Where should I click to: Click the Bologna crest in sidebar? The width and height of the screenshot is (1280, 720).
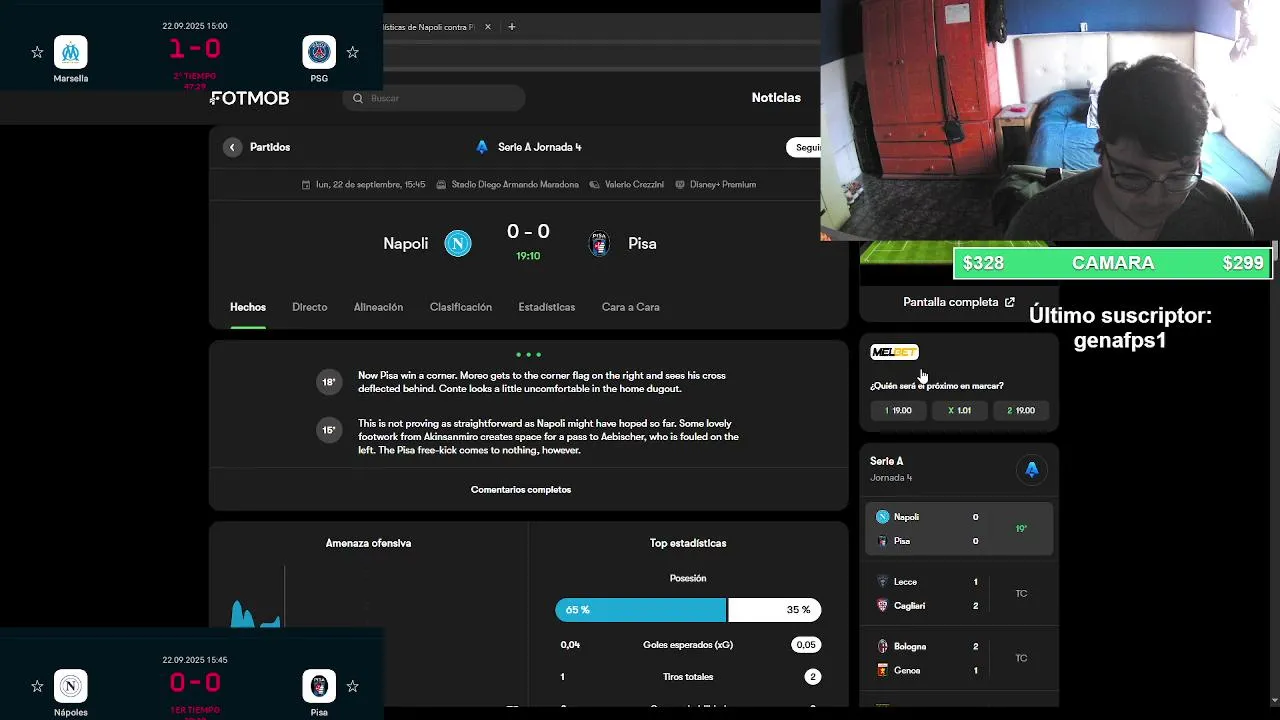click(882, 646)
